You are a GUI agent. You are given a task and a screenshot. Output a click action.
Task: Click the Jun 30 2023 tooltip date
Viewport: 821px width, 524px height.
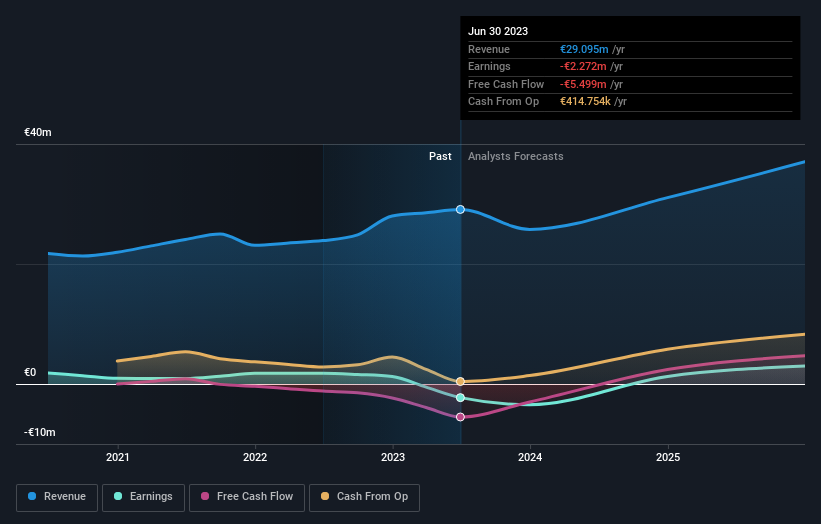tap(498, 31)
